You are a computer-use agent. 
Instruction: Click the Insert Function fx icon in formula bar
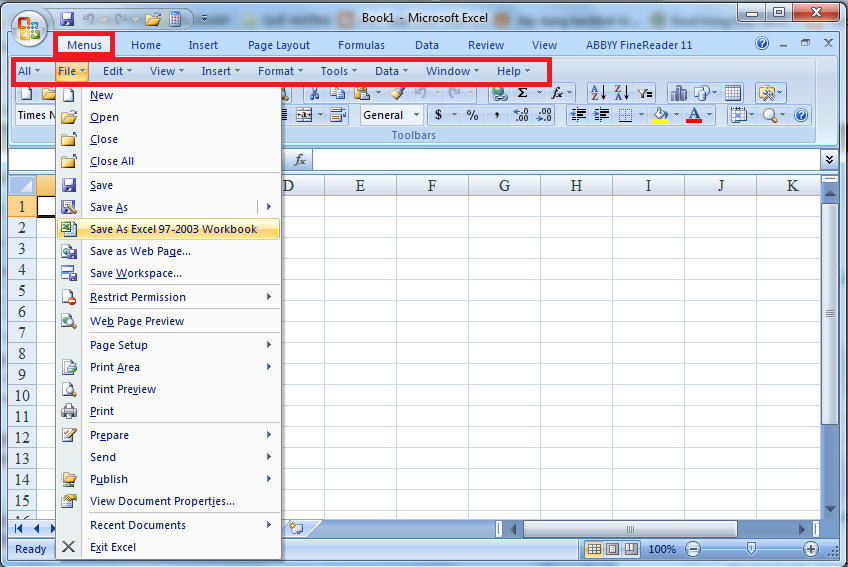(x=299, y=160)
